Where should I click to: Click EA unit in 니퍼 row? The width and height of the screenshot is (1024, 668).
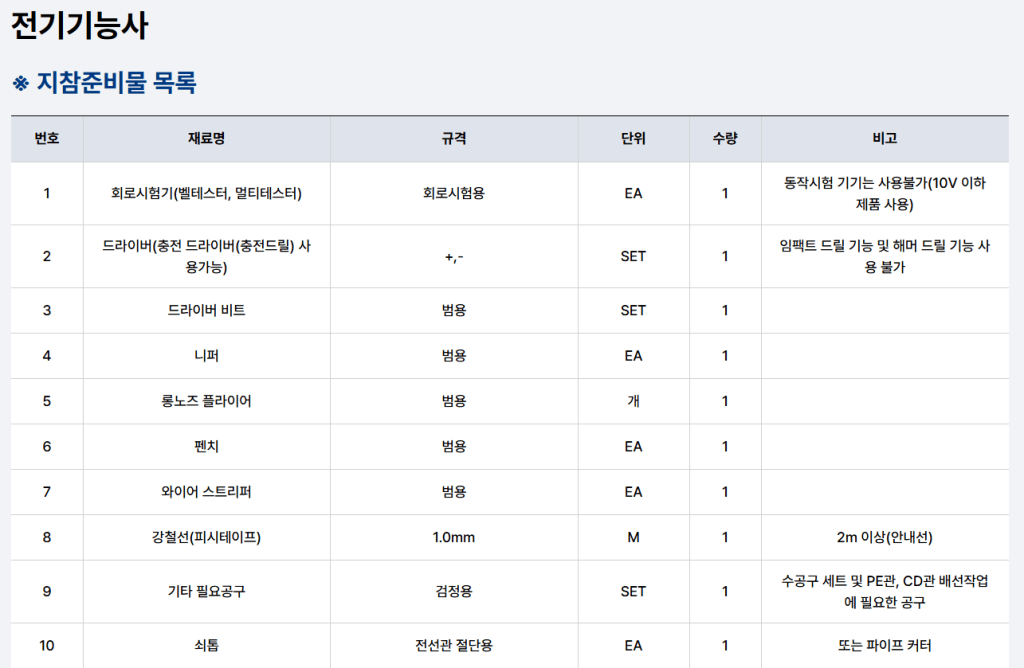click(633, 356)
